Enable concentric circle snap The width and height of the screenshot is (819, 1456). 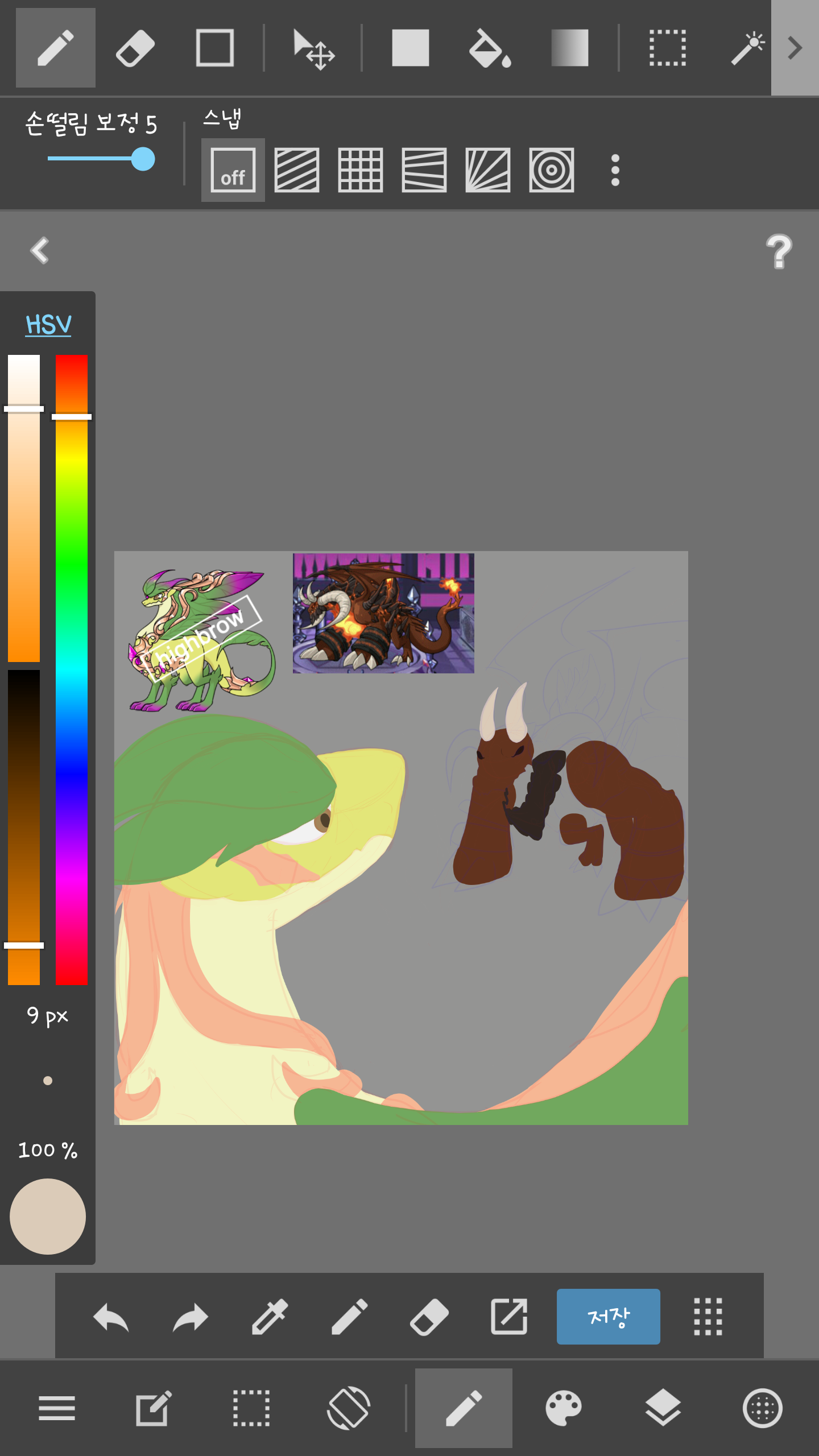[x=552, y=170]
